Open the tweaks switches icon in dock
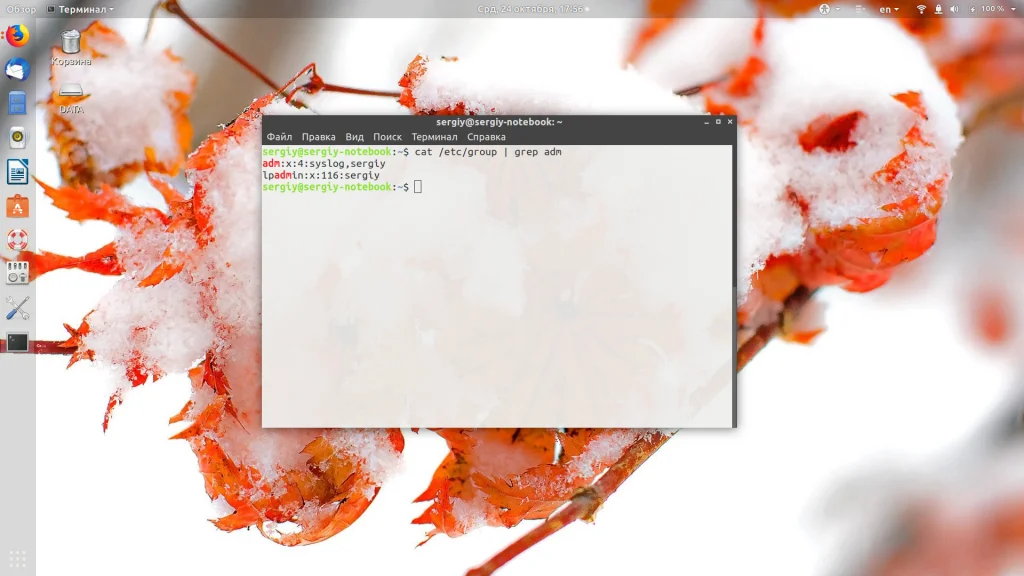This screenshot has height=576, width=1024. (x=18, y=274)
